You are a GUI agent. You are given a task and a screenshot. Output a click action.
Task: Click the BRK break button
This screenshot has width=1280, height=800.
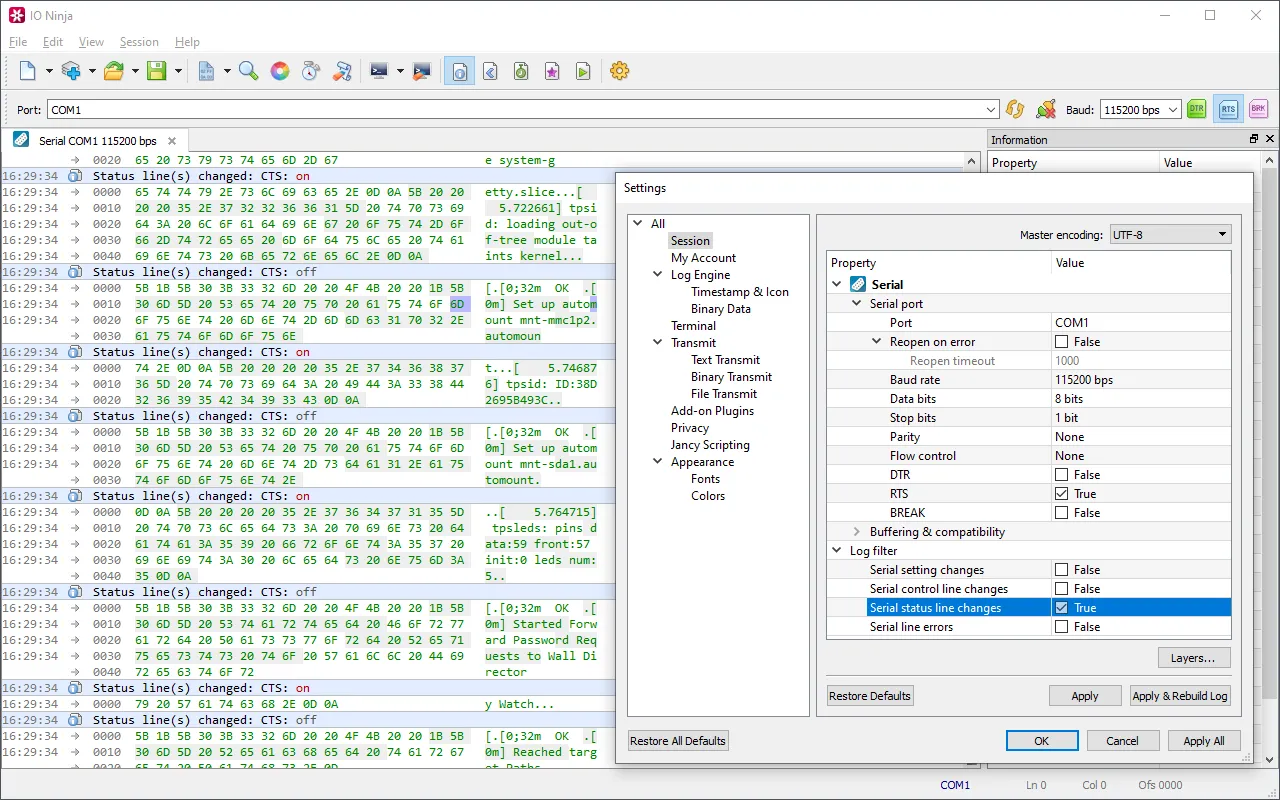[x=1258, y=110]
